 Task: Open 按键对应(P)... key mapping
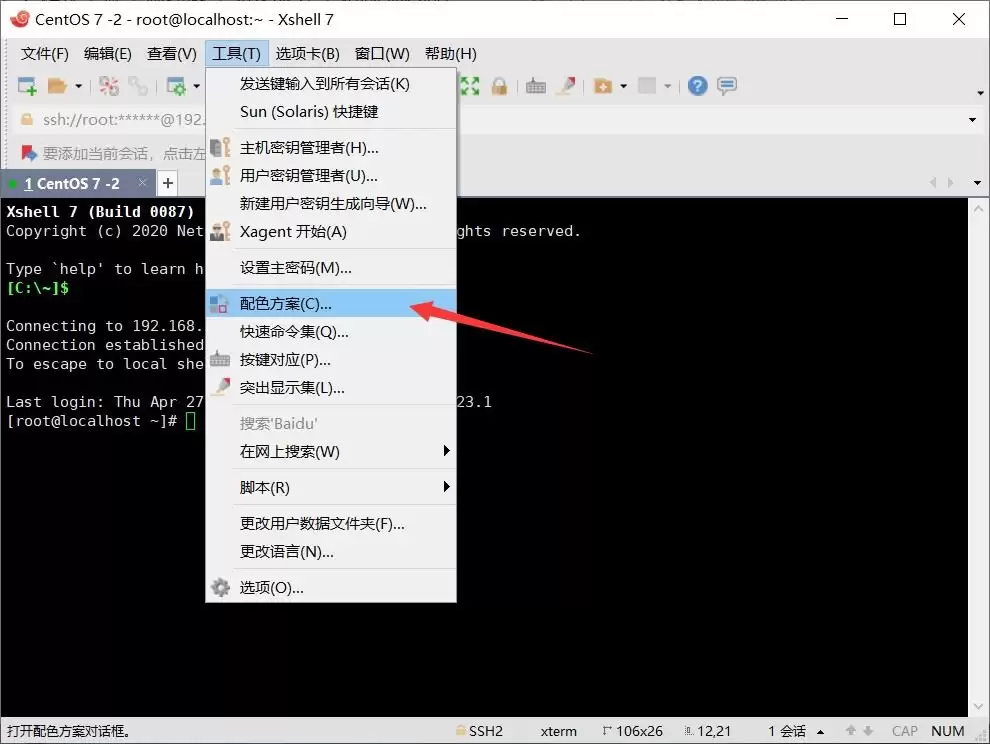pyautogui.click(x=331, y=360)
